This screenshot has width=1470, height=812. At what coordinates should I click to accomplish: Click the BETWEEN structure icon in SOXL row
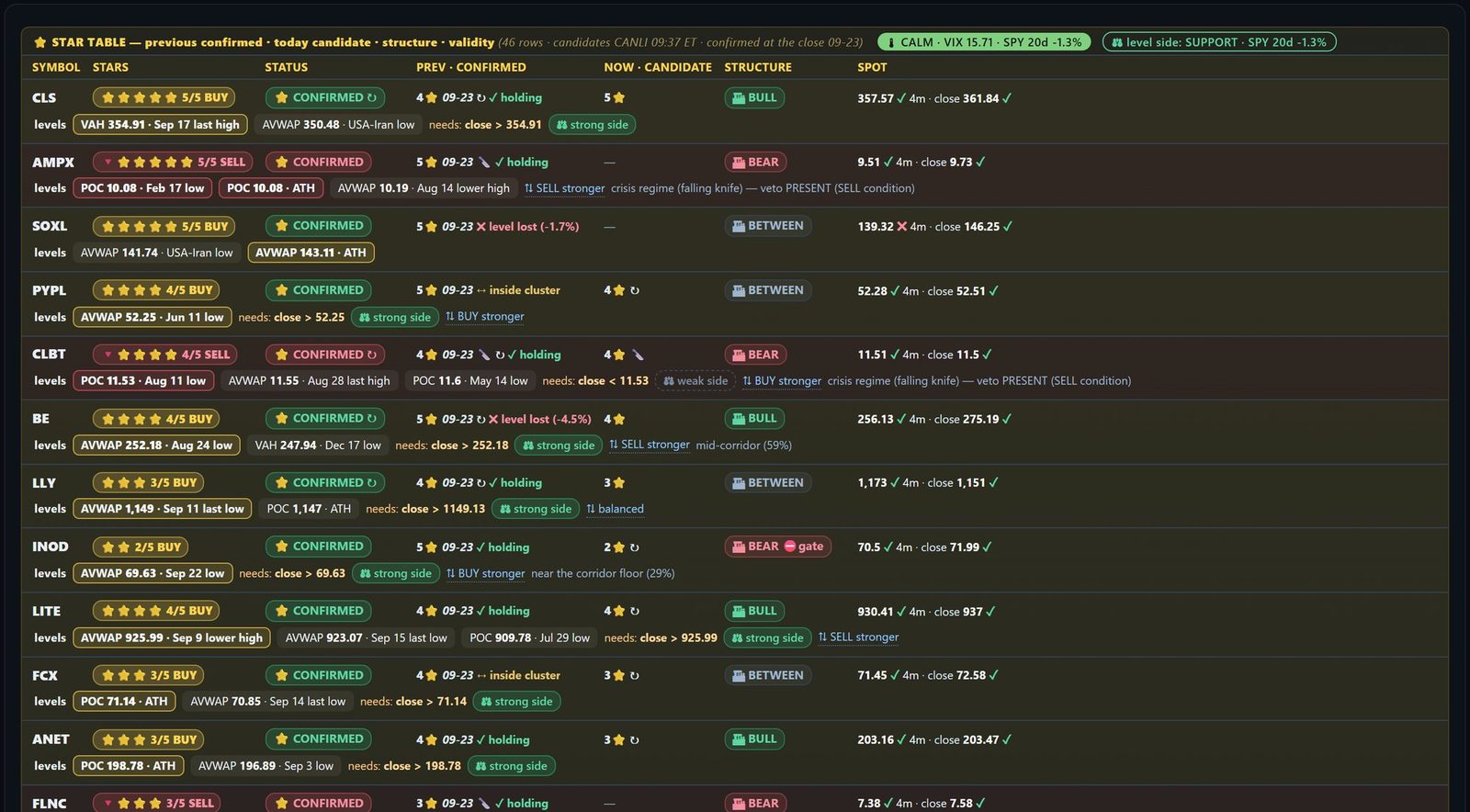pyautogui.click(x=738, y=226)
